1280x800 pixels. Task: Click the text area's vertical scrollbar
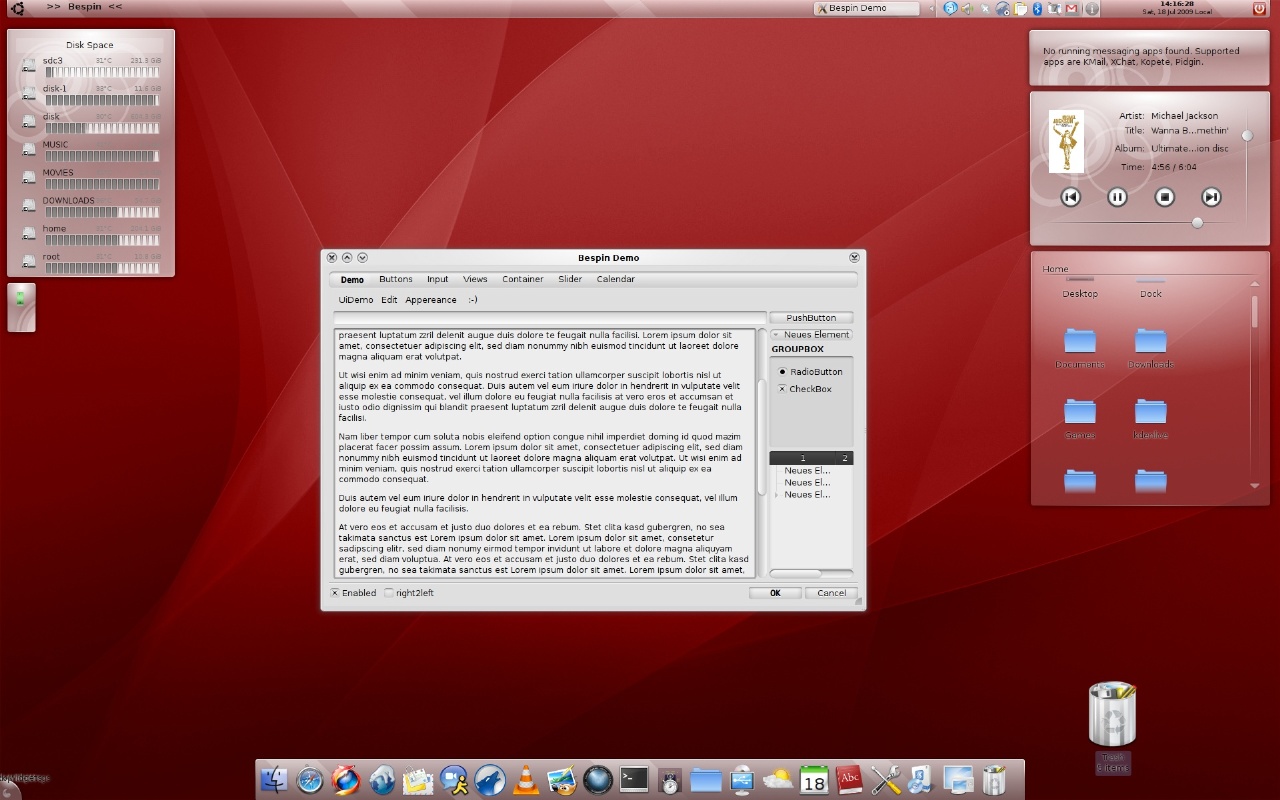coord(762,453)
